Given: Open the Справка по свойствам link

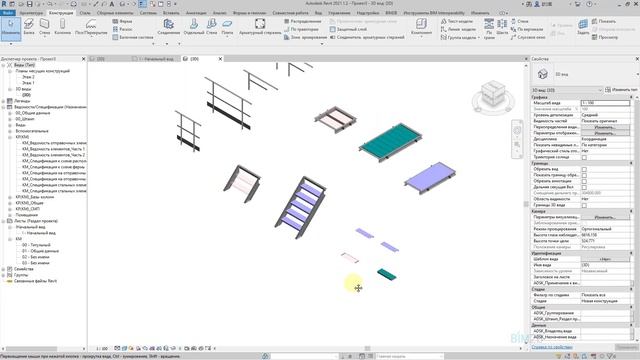Looking at the screenshot, I should 552,347.
